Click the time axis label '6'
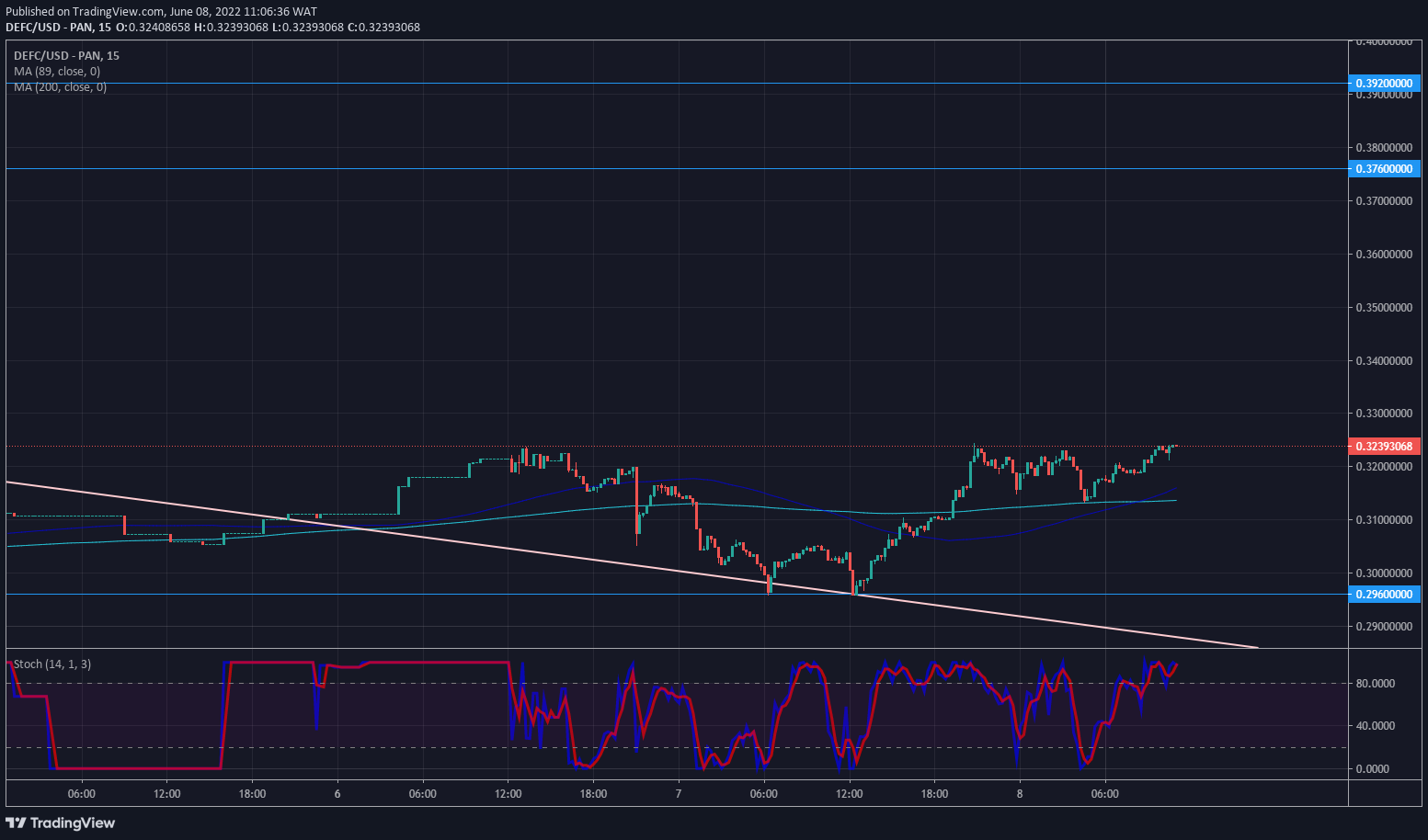 click(x=337, y=793)
